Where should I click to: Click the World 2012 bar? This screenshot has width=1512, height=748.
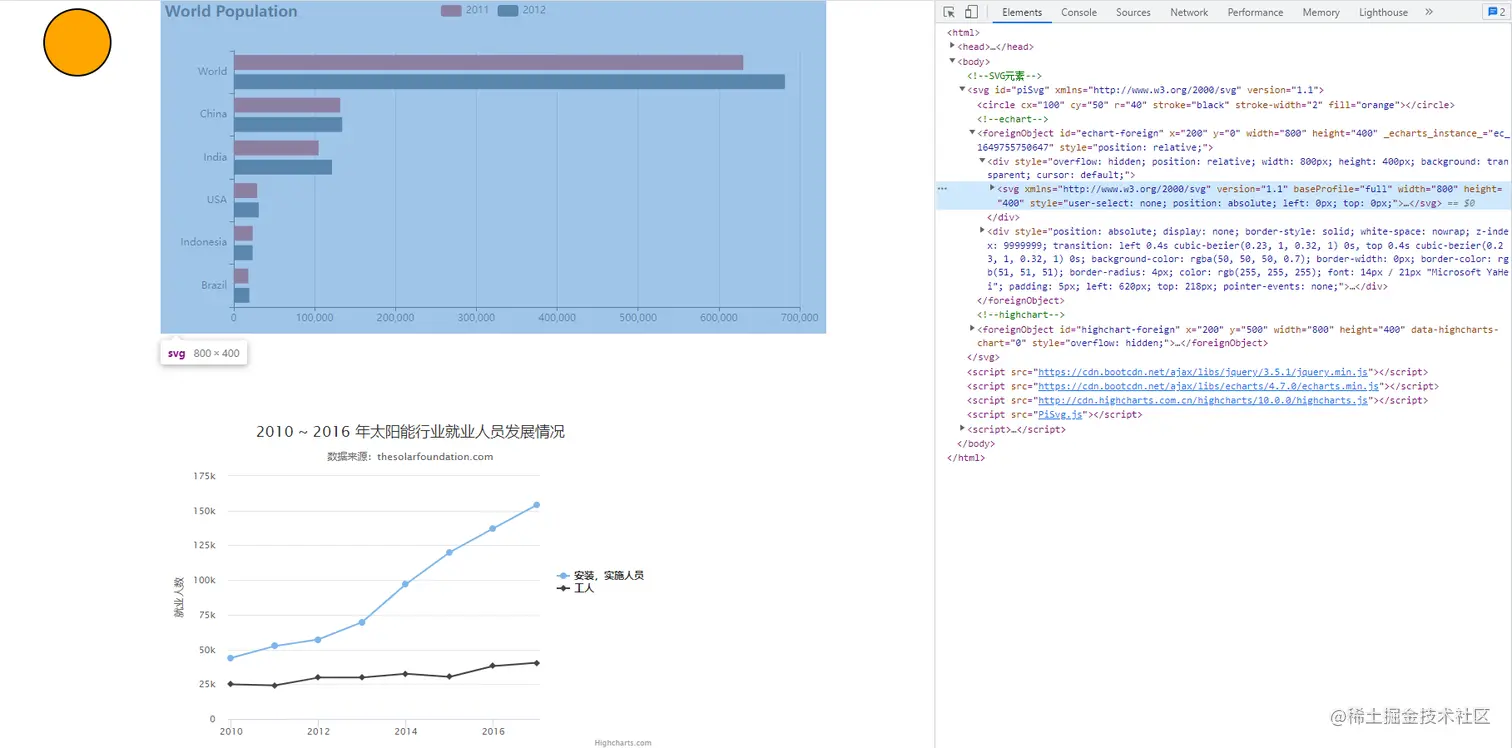point(509,82)
